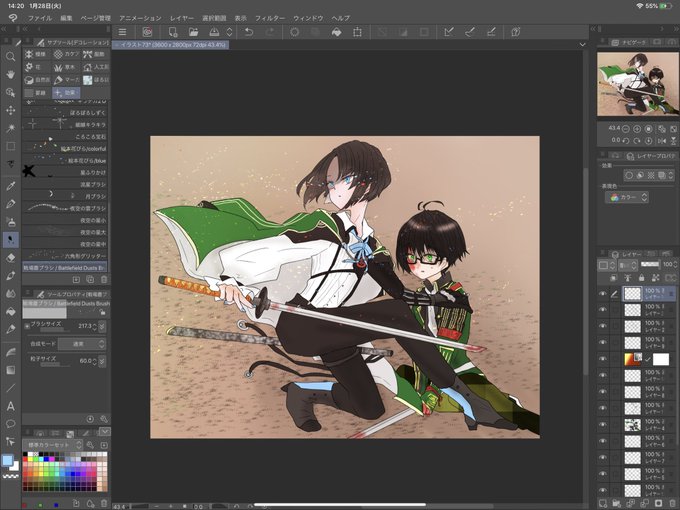This screenshot has height=510, width=680.
Task: Select the 効果 sub tool group
Action: tap(66, 93)
